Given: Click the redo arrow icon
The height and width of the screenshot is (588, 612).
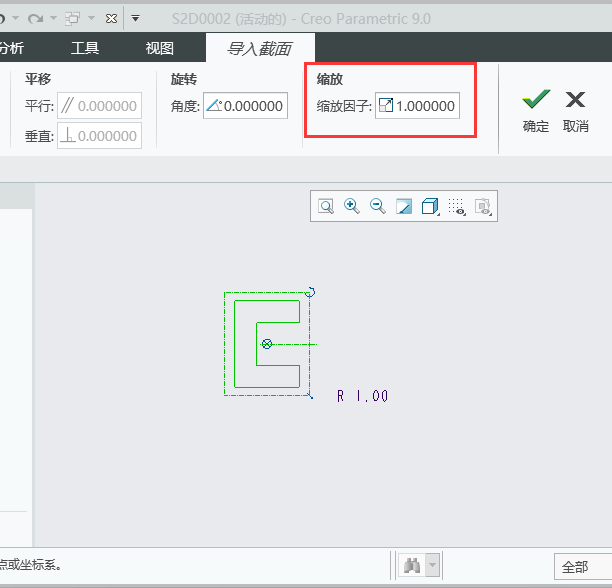Looking at the screenshot, I should [x=35, y=18].
